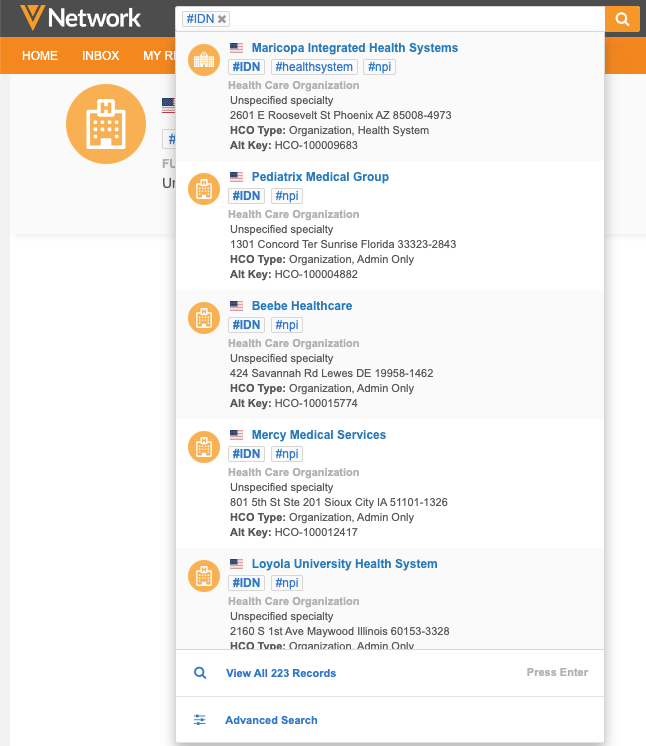Click magnifier icon beside View All Records
The height and width of the screenshot is (746, 646).
(200, 673)
